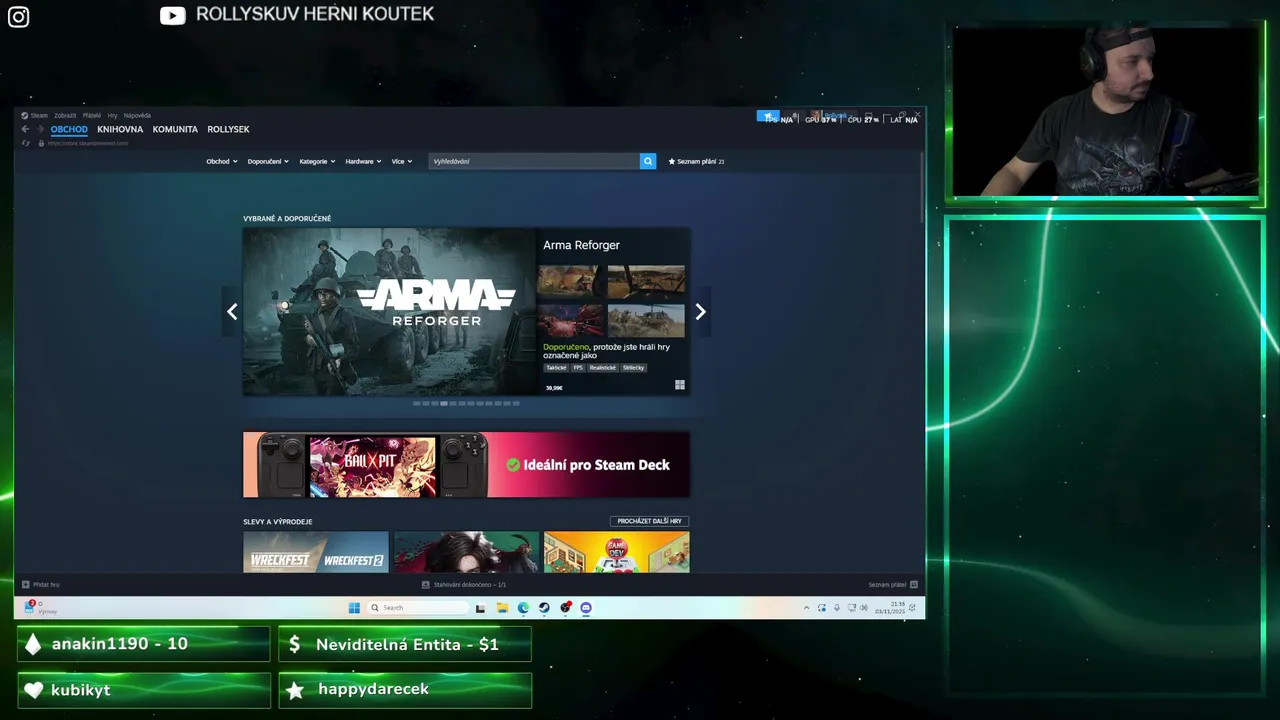Go back with Steam's back arrow
Screen dimensions: 1280x720
(x=25, y=129)
